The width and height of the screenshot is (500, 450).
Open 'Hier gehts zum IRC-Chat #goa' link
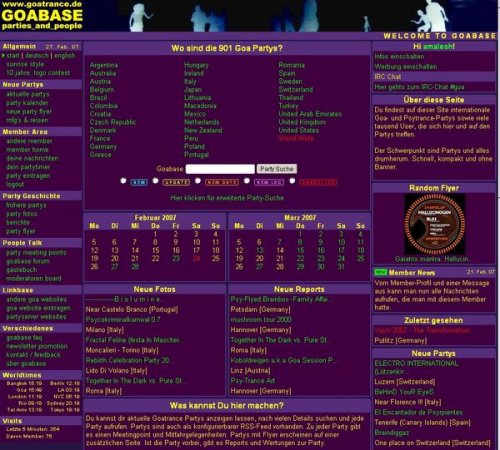419,87
